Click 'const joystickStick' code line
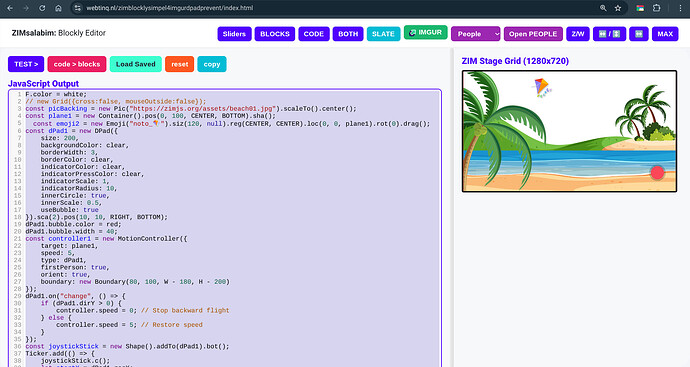The height and width of the screenshot is (367, 690). coord(127,347)
